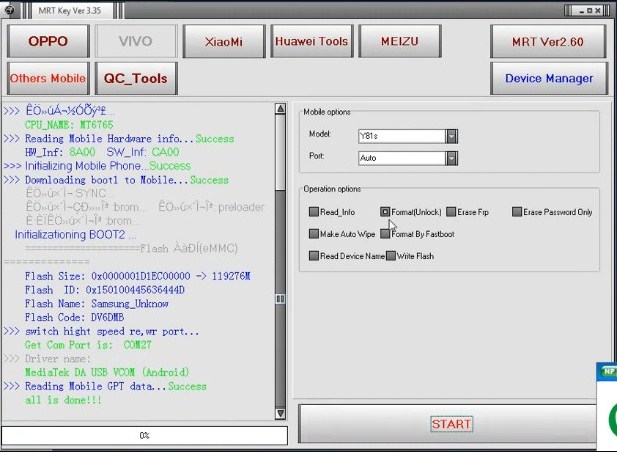Click the HW_Inf: 8A00 log line

point(102,152)
